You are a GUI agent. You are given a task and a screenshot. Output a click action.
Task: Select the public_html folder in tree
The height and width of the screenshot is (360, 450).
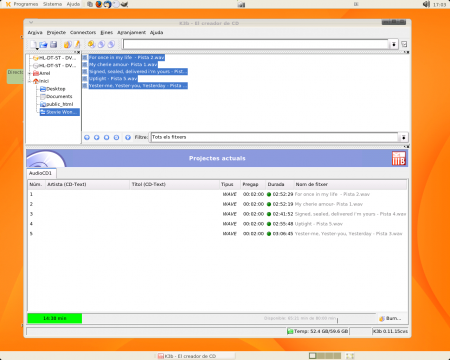(x=56, y=104)
